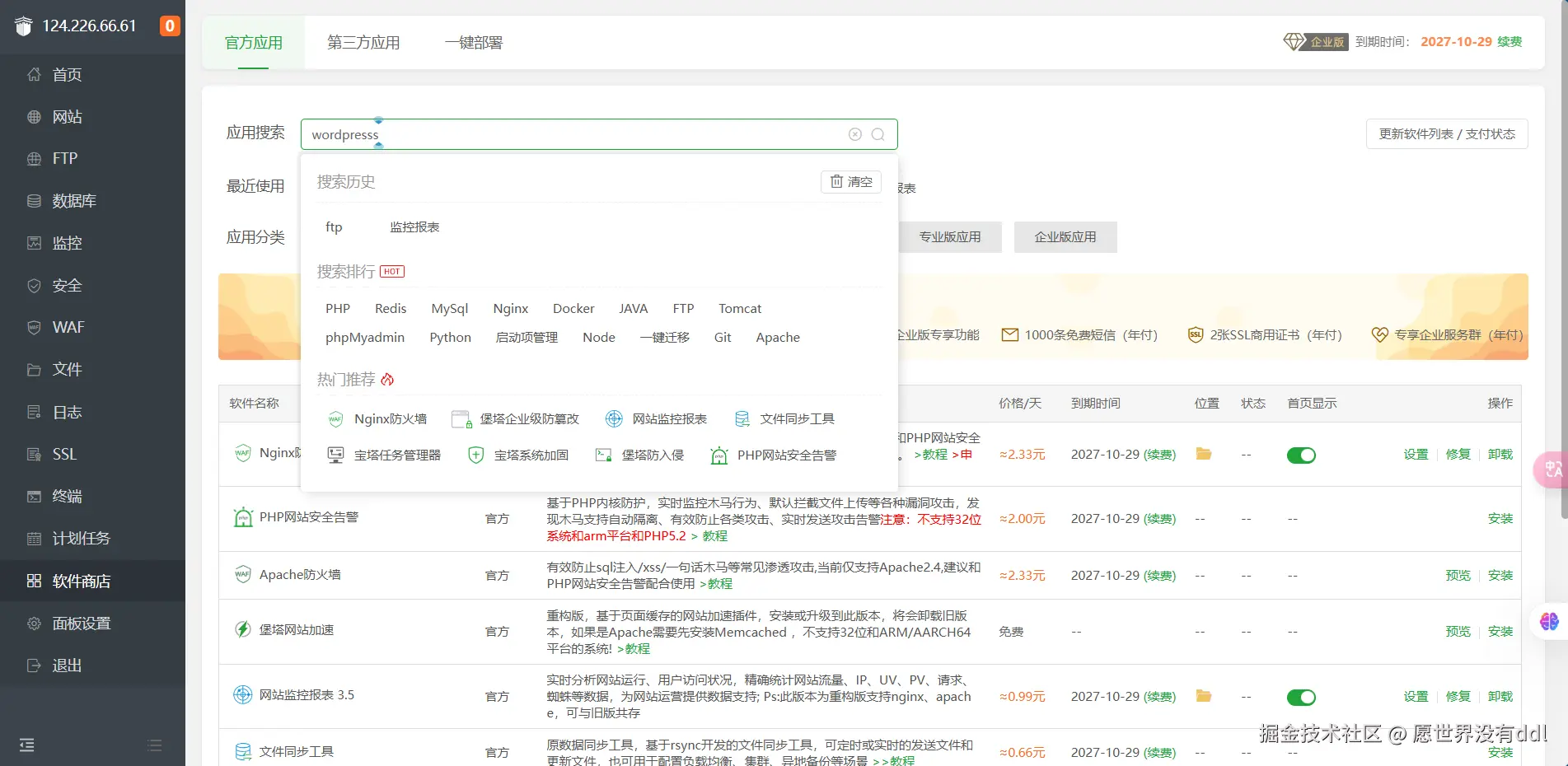Viewport: 1568px width, 766px height.
Task: Open 文件 folder icon in sidebar
Action: pyautogui.click(x=34, y=370)
